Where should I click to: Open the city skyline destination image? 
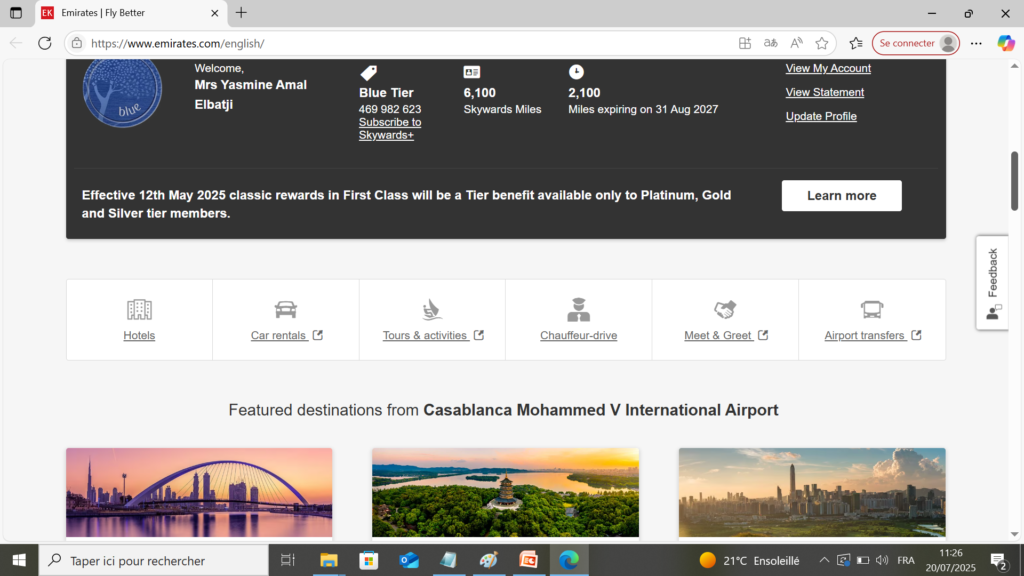[812, 492]
